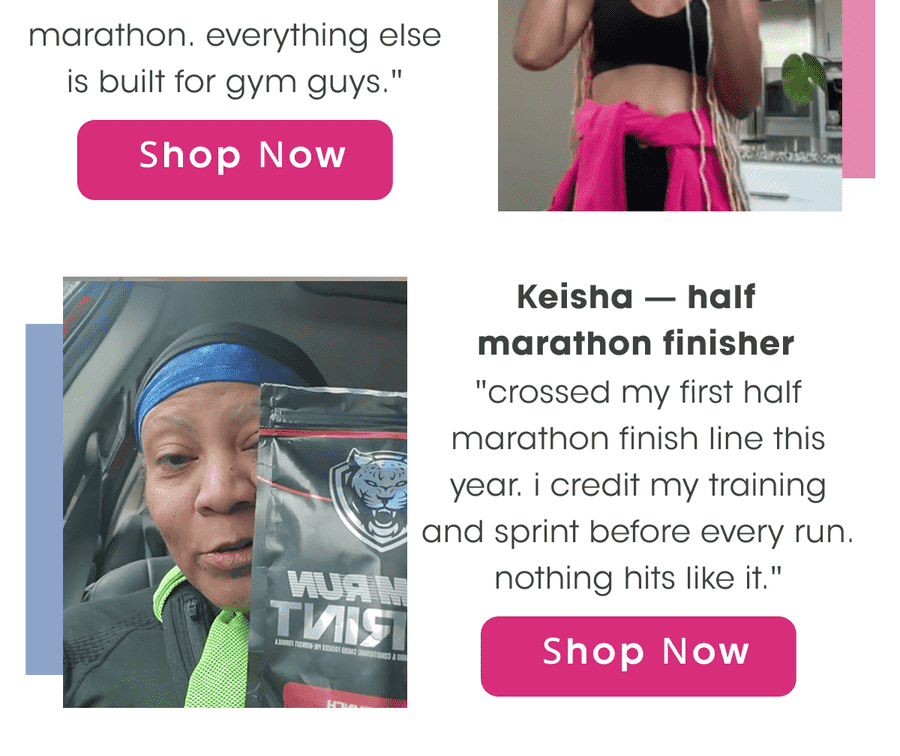The image size is (900, 756).
Task: Click Shop Now below Keisha's testimonial
Action: [638, 656]
